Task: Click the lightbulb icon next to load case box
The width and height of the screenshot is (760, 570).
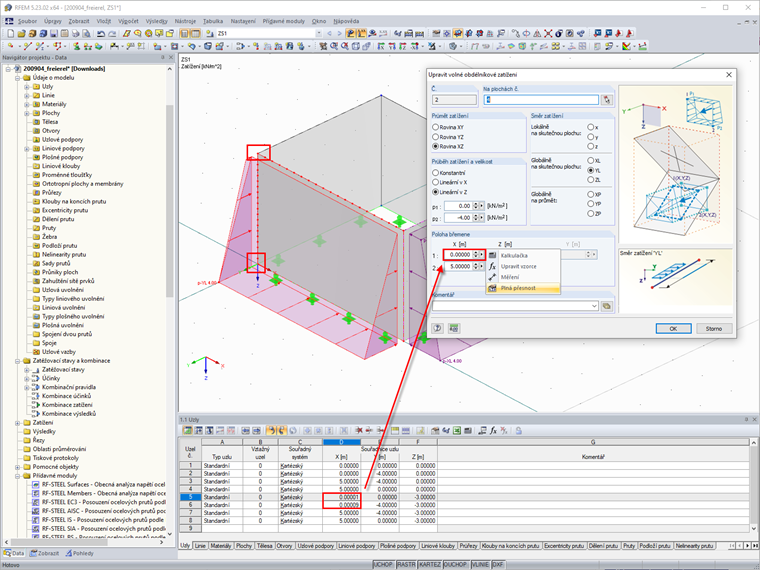Action: coord(209,33)
